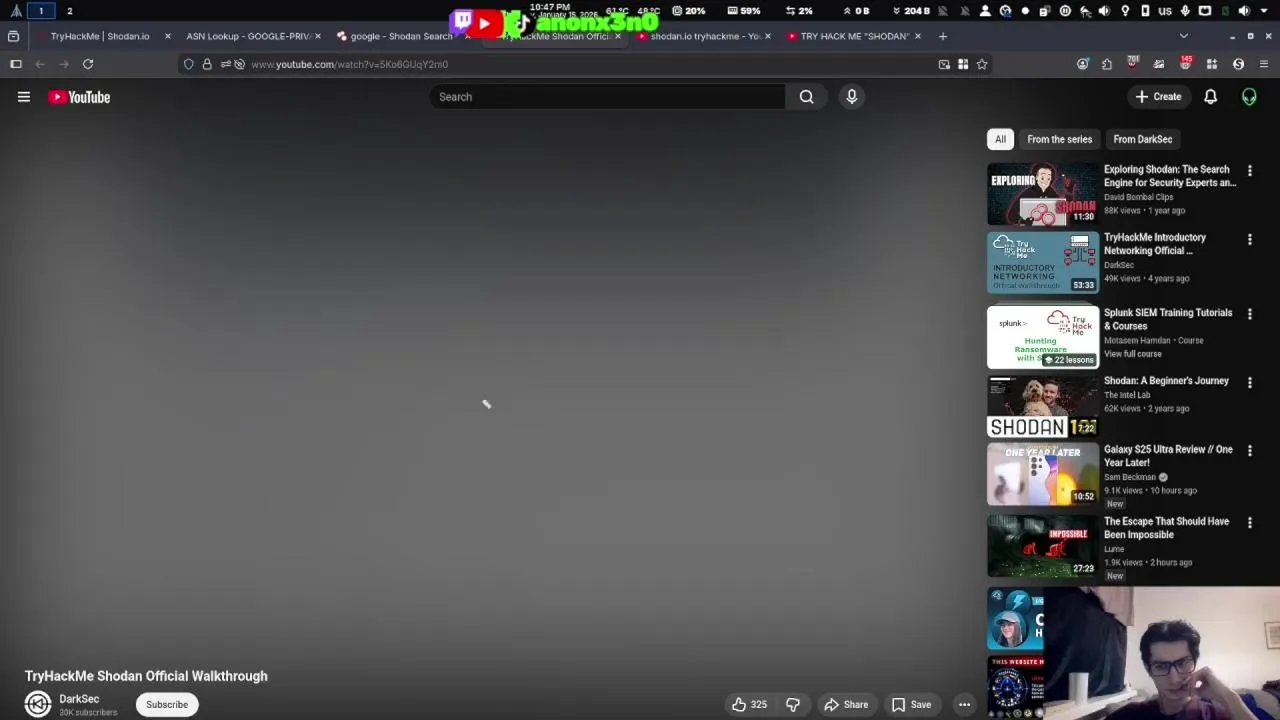This screenshot has height=720, width=1280.
Task: Open the View full course link
Action: (x=1133, y=354)
